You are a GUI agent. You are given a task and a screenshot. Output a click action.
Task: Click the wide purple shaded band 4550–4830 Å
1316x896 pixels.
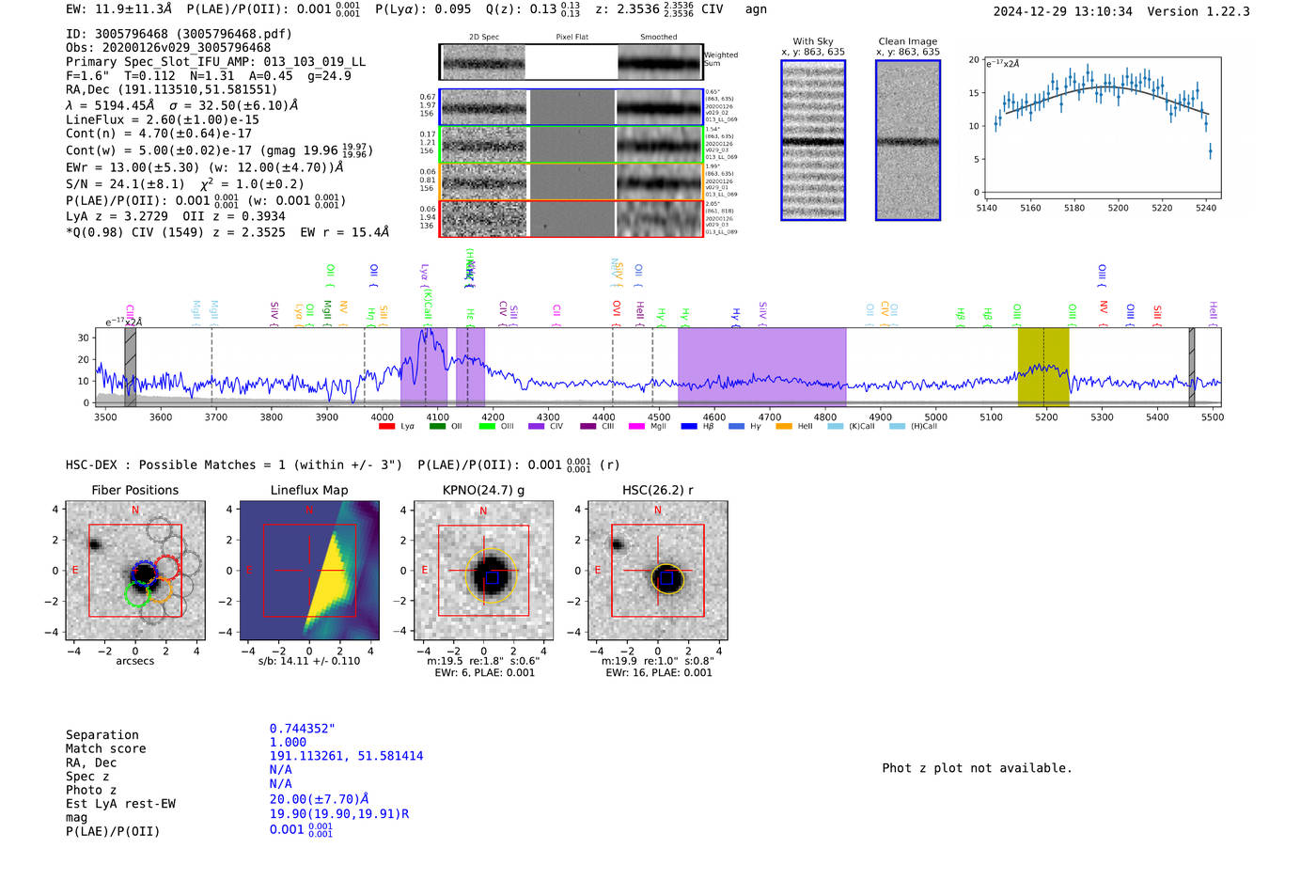pyautogui.click(x=761, y=367)
